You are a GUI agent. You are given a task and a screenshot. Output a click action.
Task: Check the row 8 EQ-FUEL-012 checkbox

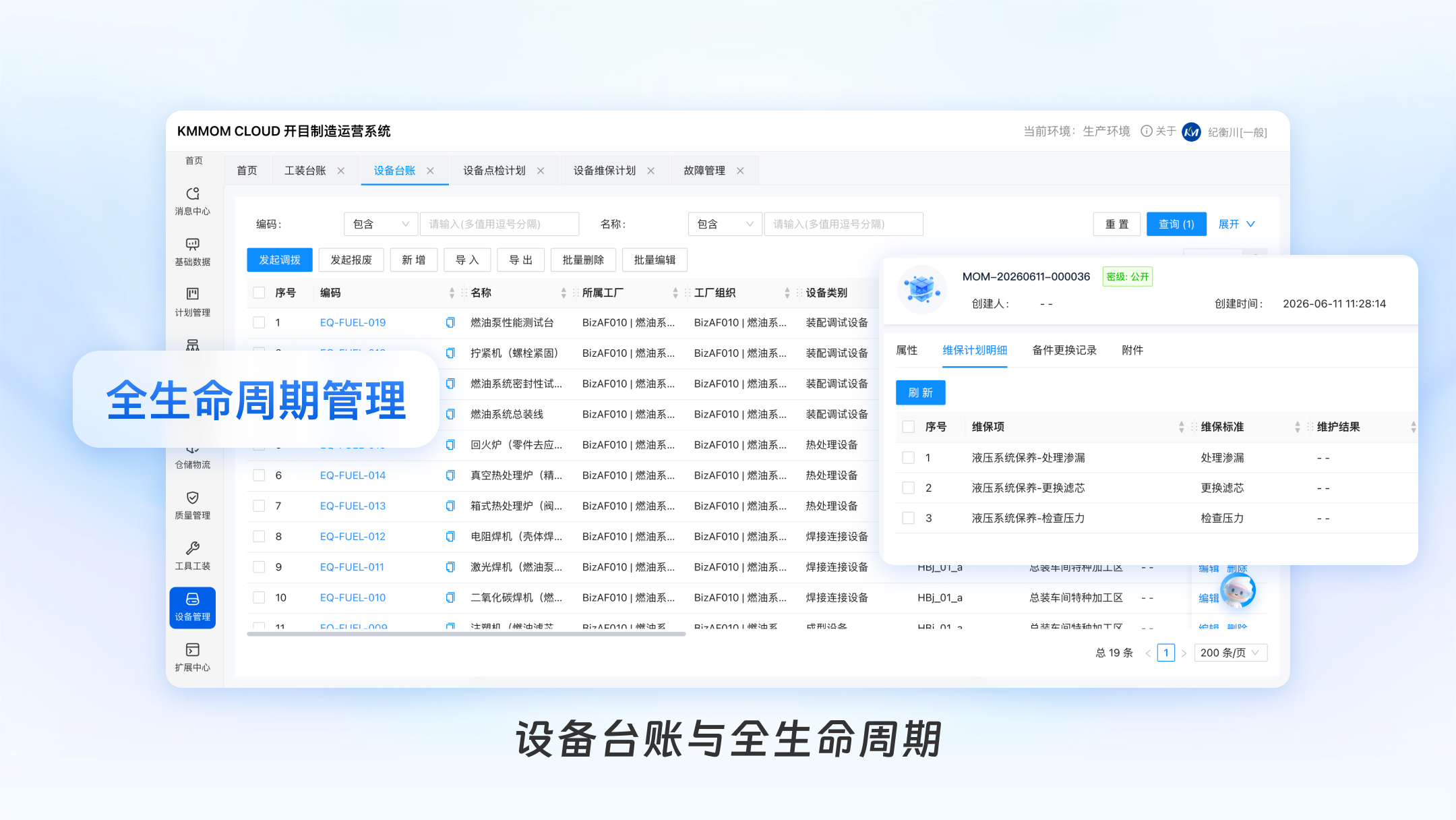click(x=259, y=536)
